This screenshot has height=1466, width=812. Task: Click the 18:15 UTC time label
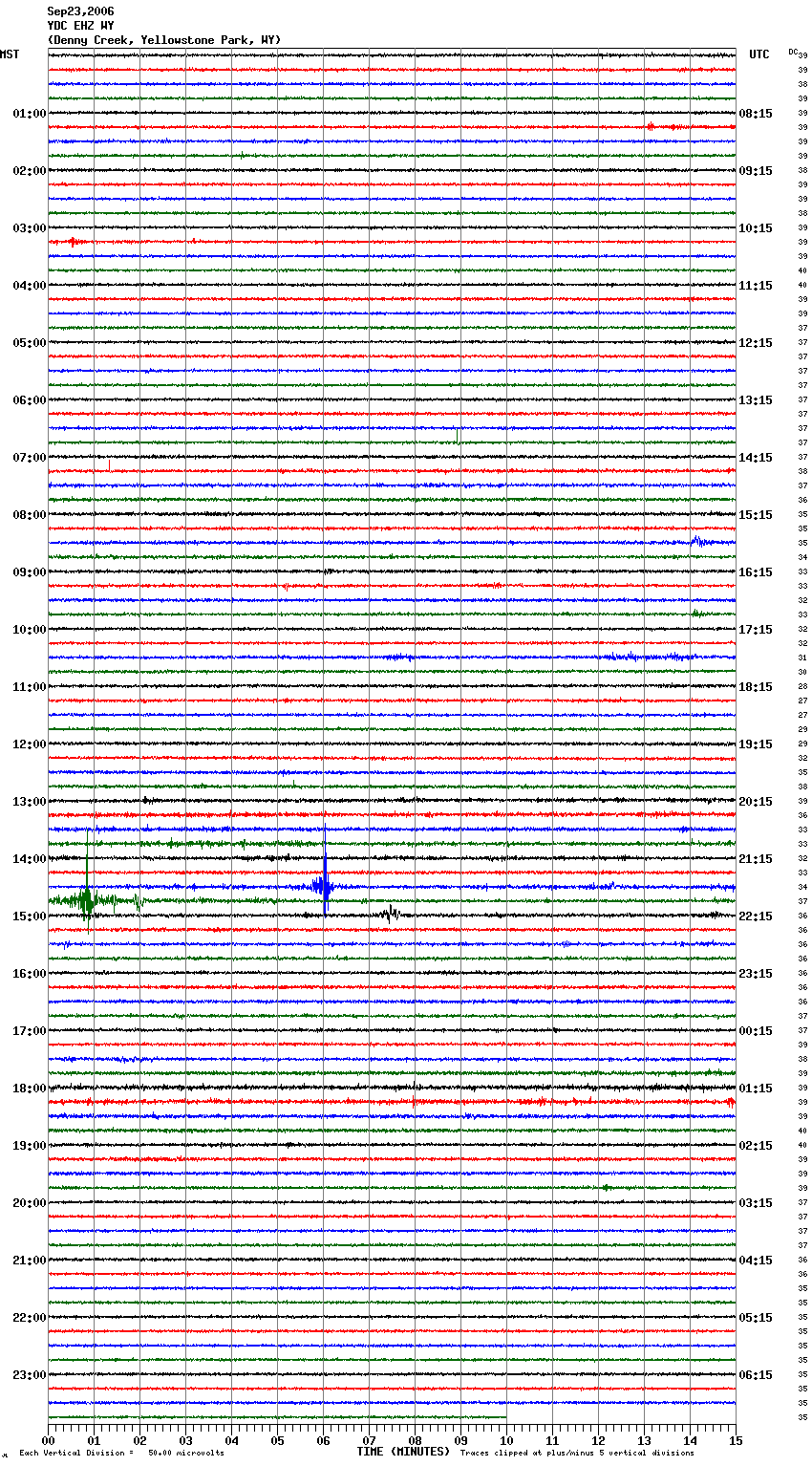pyautogui.click(x=756, y=687)
